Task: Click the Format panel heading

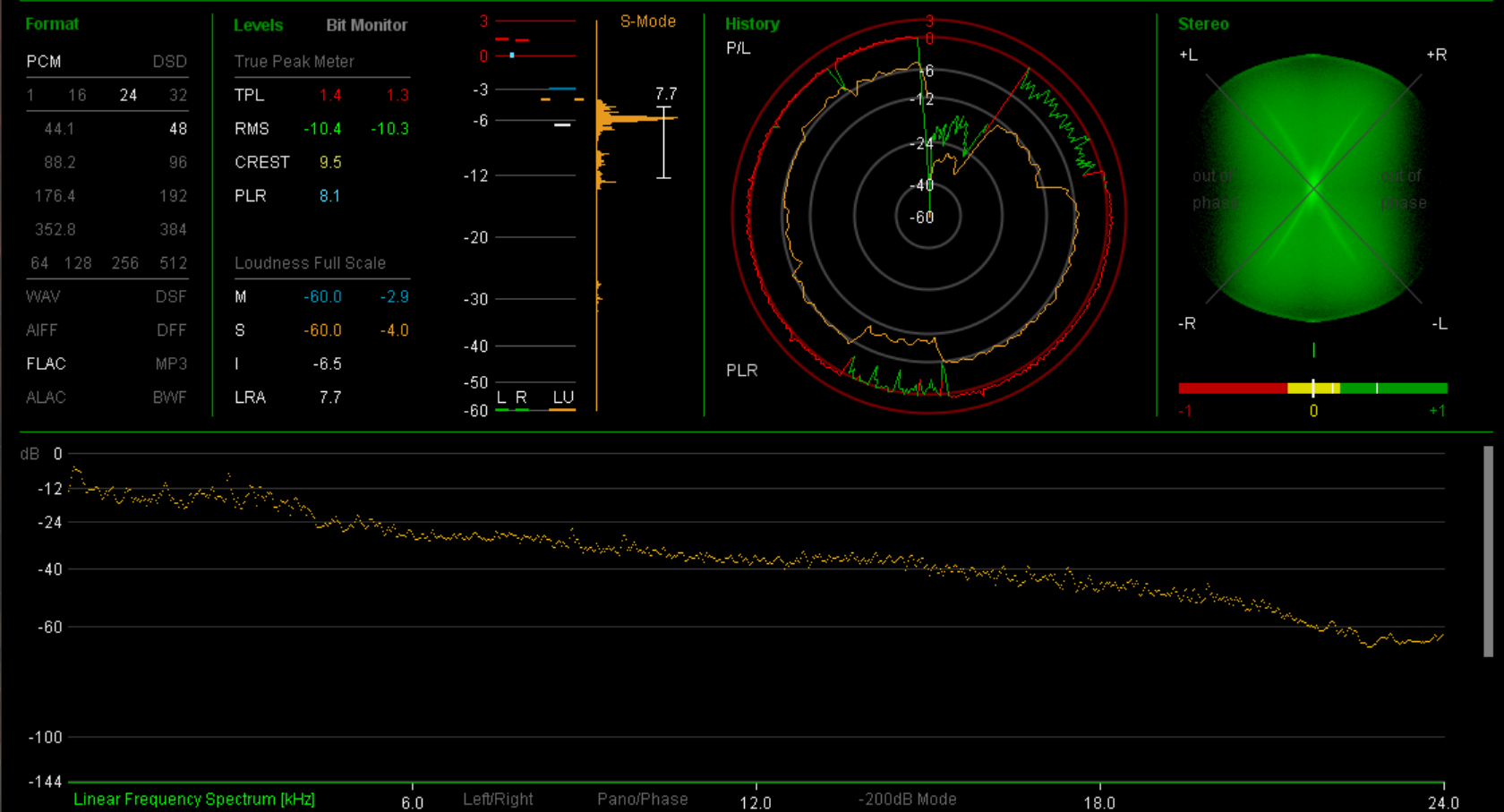Action: point(52,24)
